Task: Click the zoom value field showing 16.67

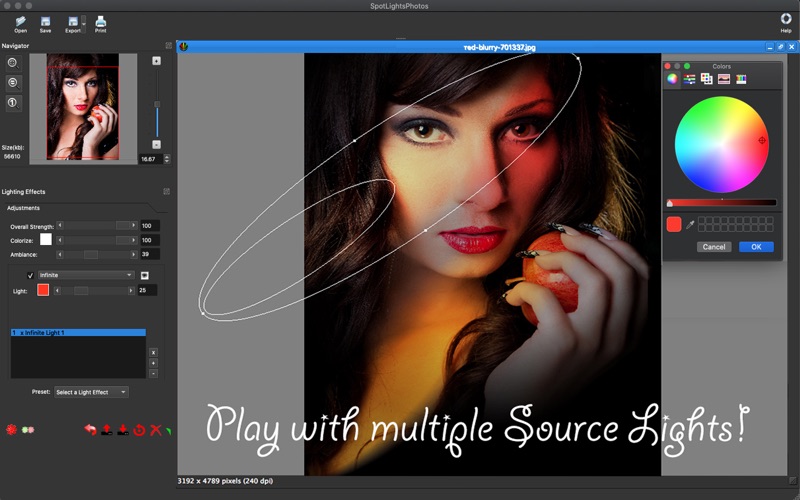Action: coord(151,159)
